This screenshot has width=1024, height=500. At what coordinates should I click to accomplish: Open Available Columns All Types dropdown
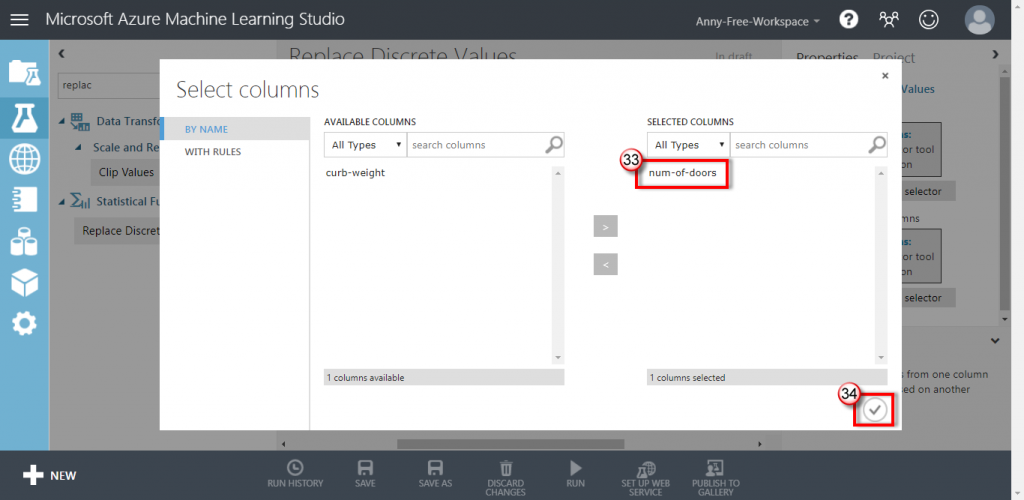click(365, 145)
